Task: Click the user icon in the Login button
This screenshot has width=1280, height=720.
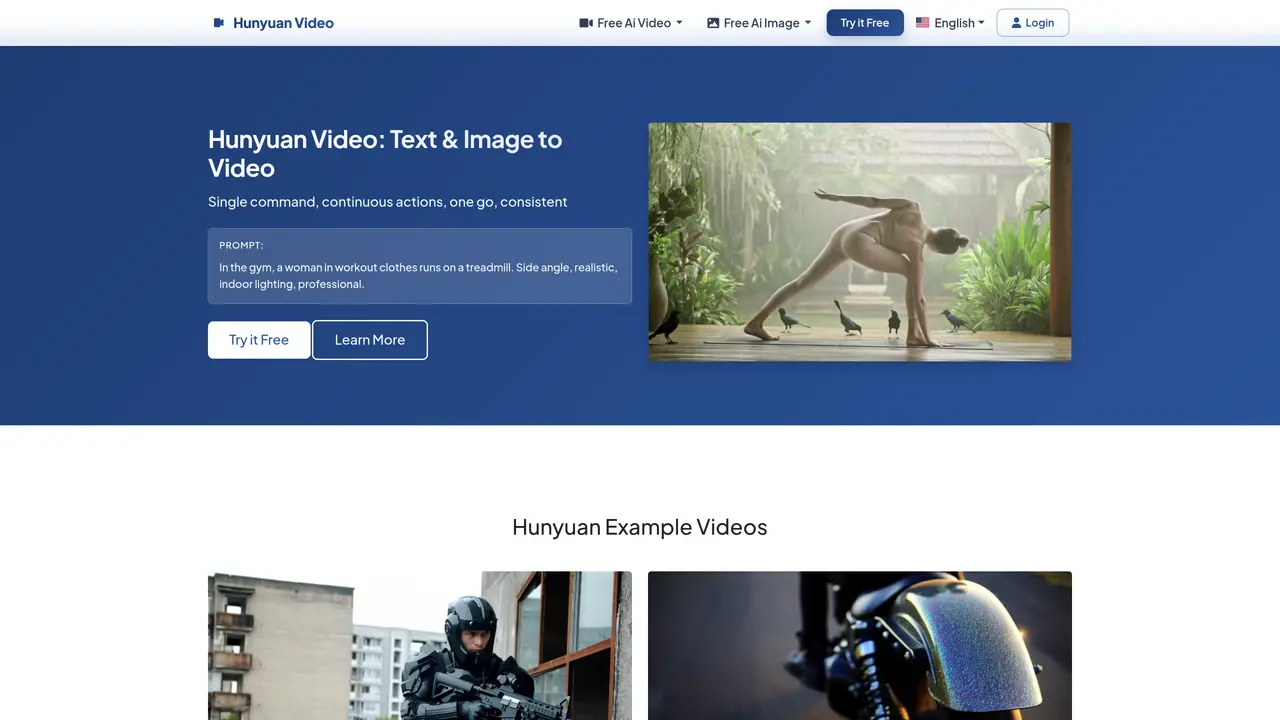Action: tap(1016, 23)
